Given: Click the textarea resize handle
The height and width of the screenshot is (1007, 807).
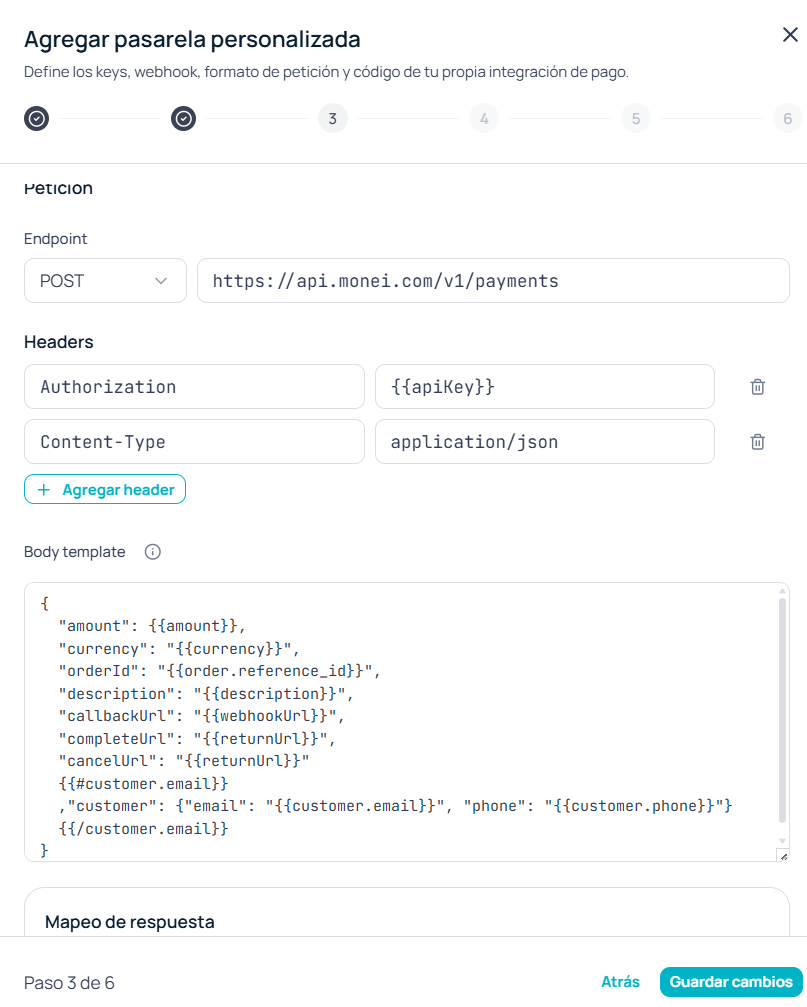Looking at the screenshot, I should [783, 855].
